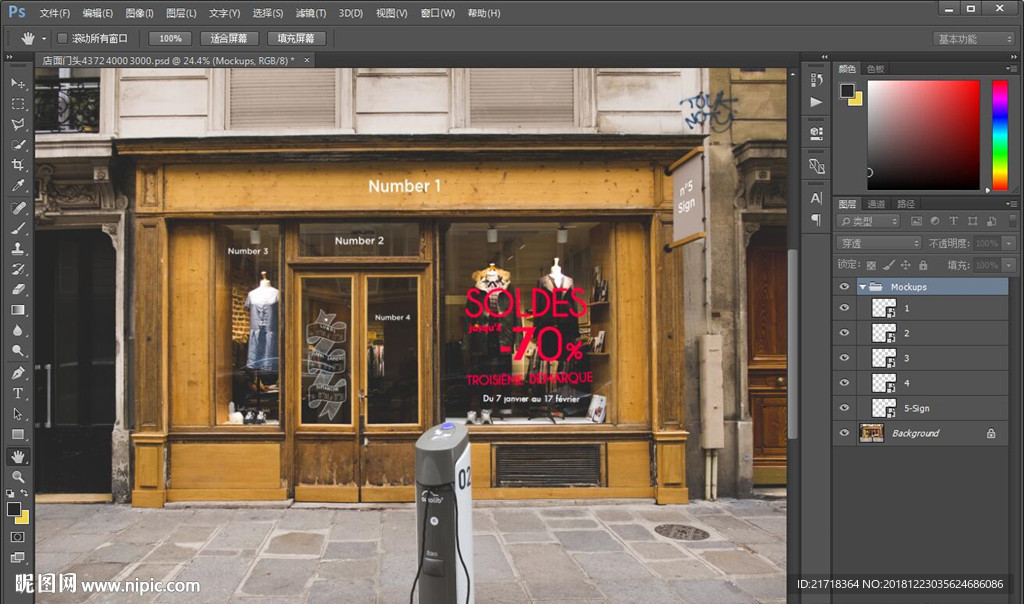The height and width of the screenshot is (604, 1024).
Task: Select the Crop tool
Action: (x=18, y=165)
